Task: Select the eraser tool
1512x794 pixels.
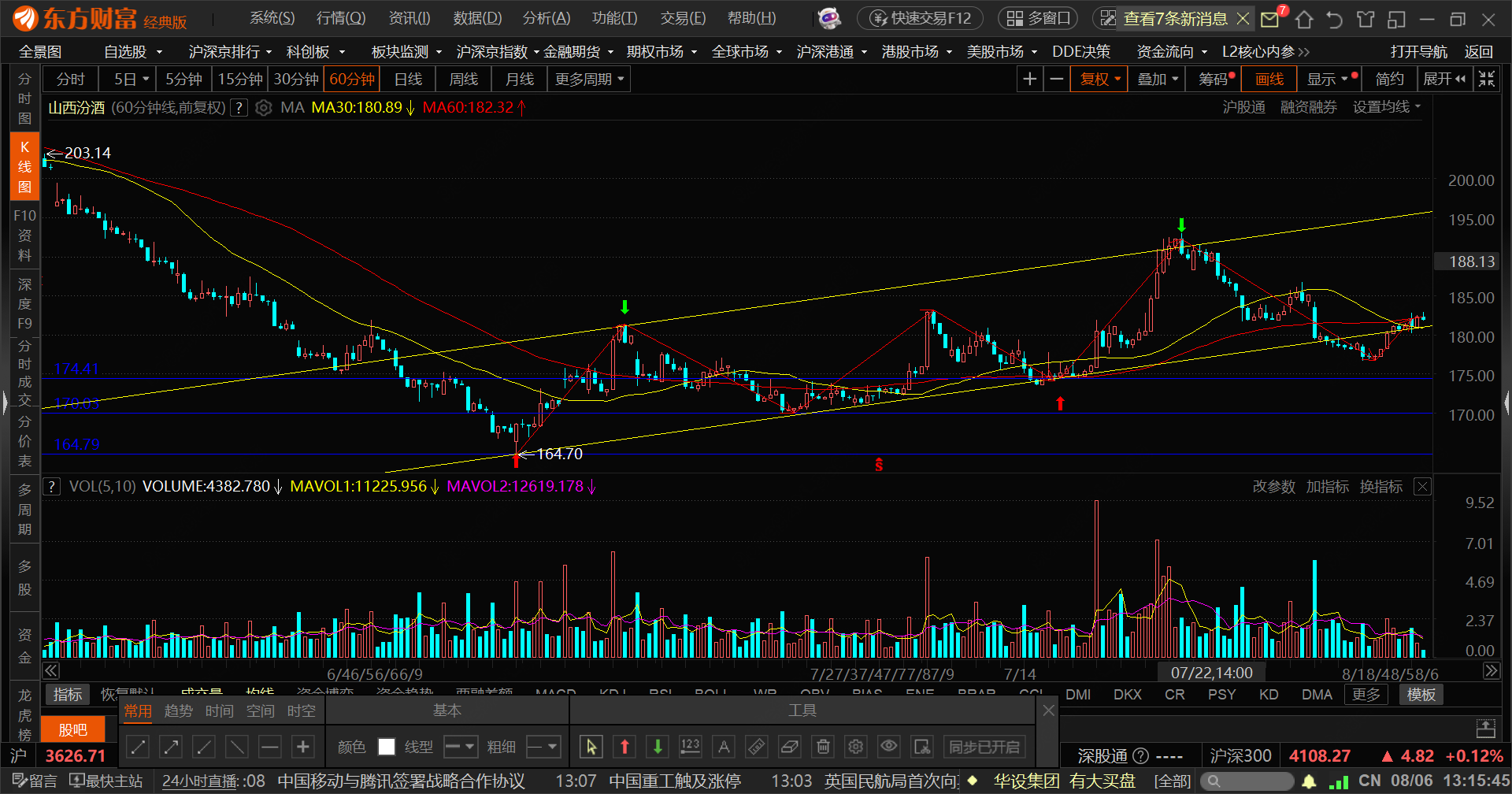Action: pyautogui.click(x=790, y=746)
